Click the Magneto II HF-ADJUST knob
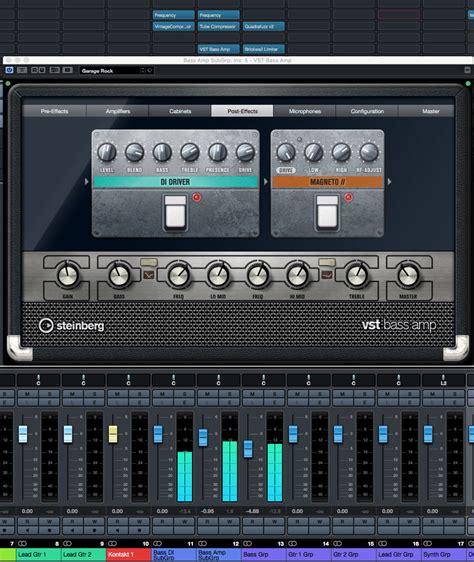Screen dimensions: 474x562 click(x=369, y=152)
